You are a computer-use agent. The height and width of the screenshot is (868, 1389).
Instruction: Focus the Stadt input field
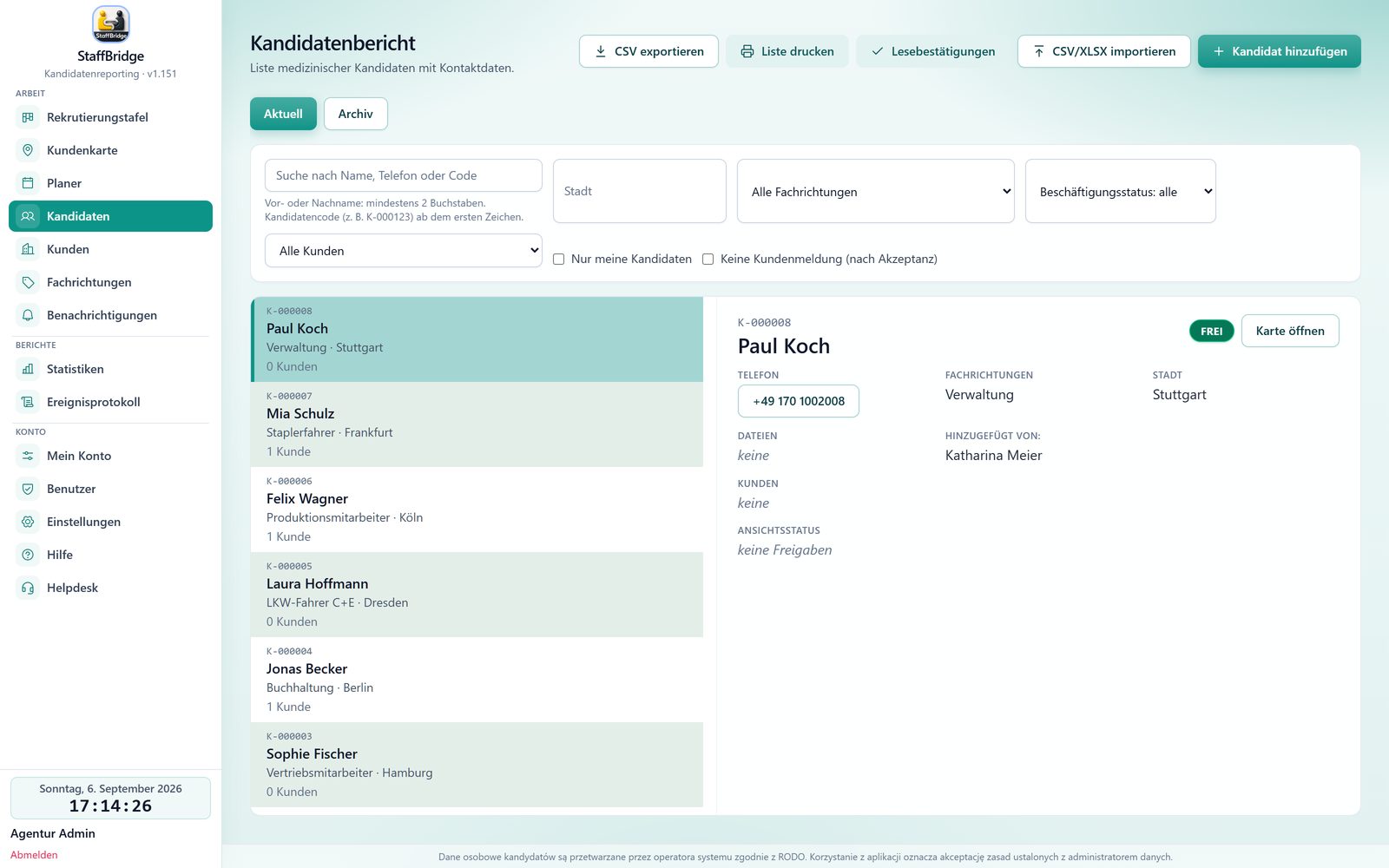640,191
